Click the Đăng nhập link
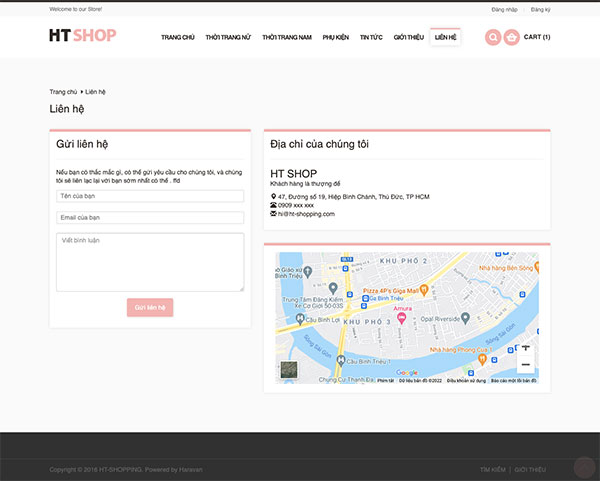Viewport: 600px width, 481px height. [504, 10]
